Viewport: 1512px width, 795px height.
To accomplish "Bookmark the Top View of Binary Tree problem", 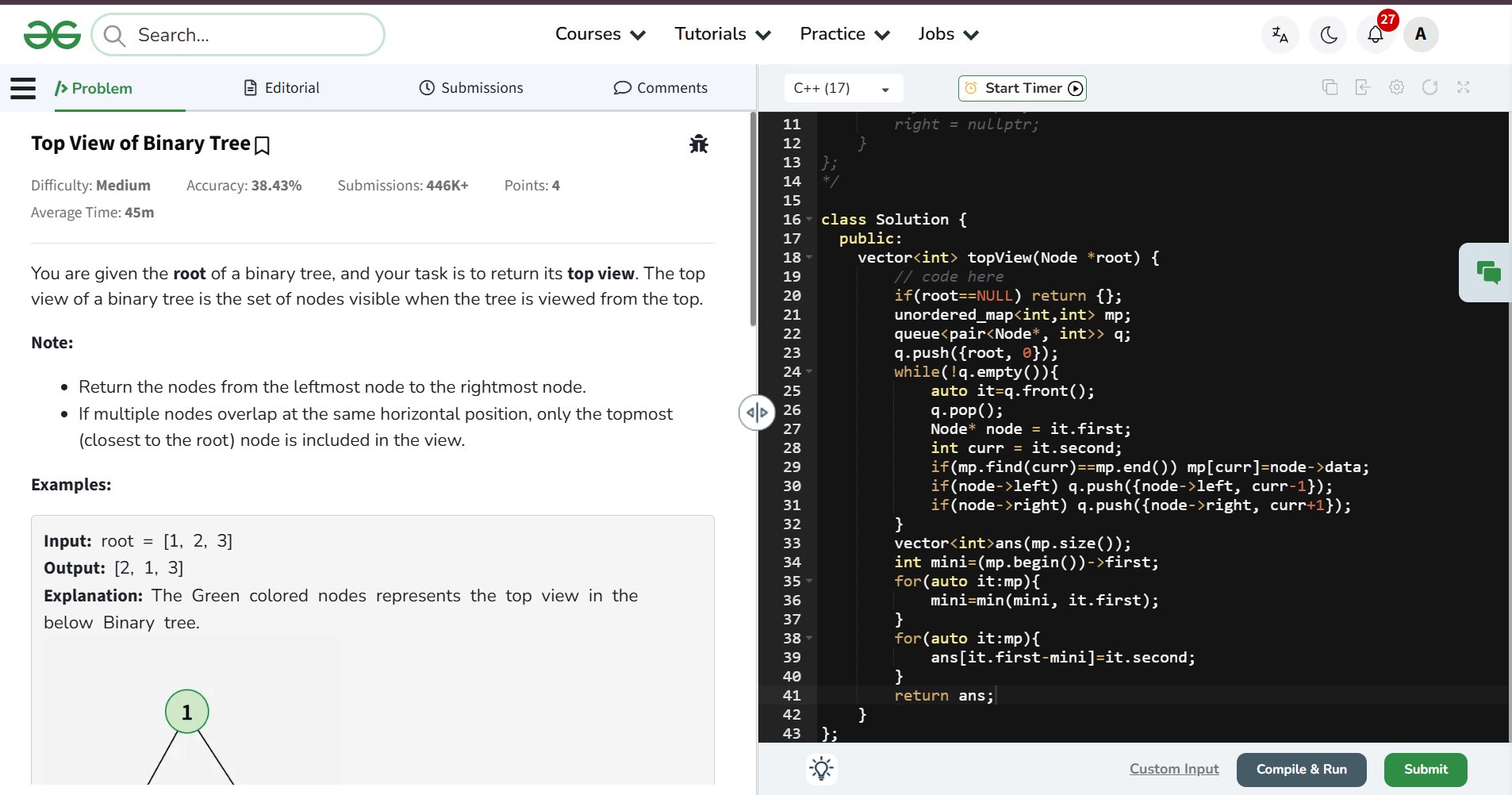I will [263, 145].
